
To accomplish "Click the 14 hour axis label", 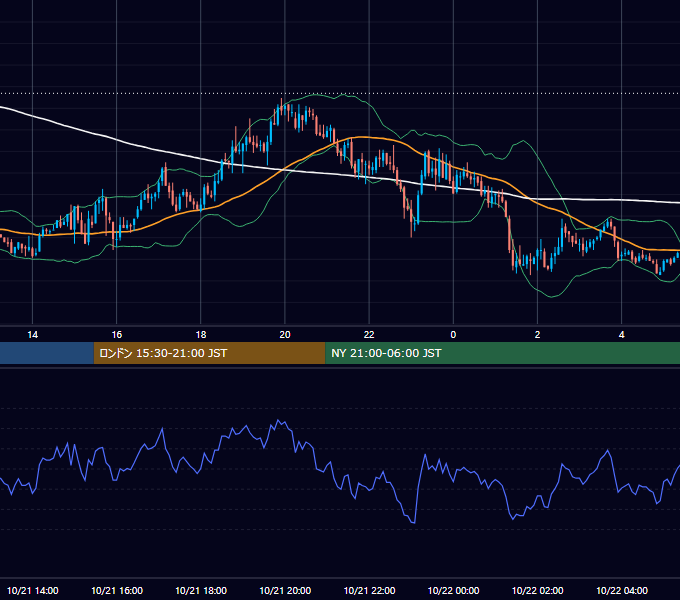I will [33, 335].
